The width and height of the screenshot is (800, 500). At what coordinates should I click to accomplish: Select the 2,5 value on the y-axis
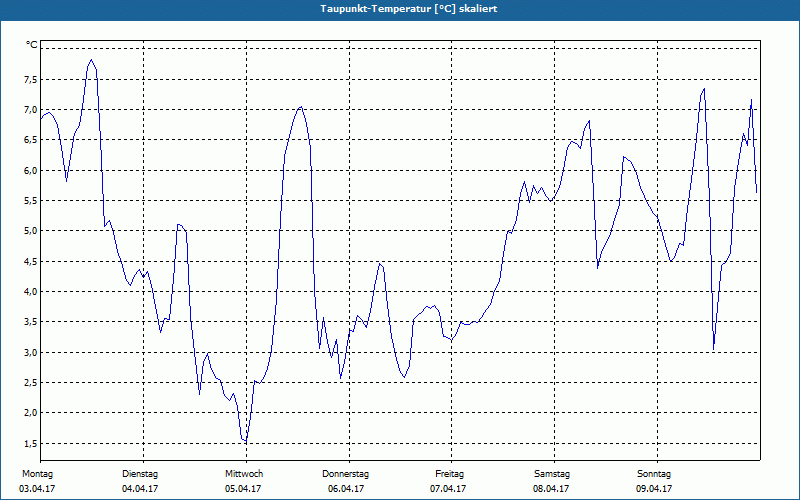(x=29, y=383)
